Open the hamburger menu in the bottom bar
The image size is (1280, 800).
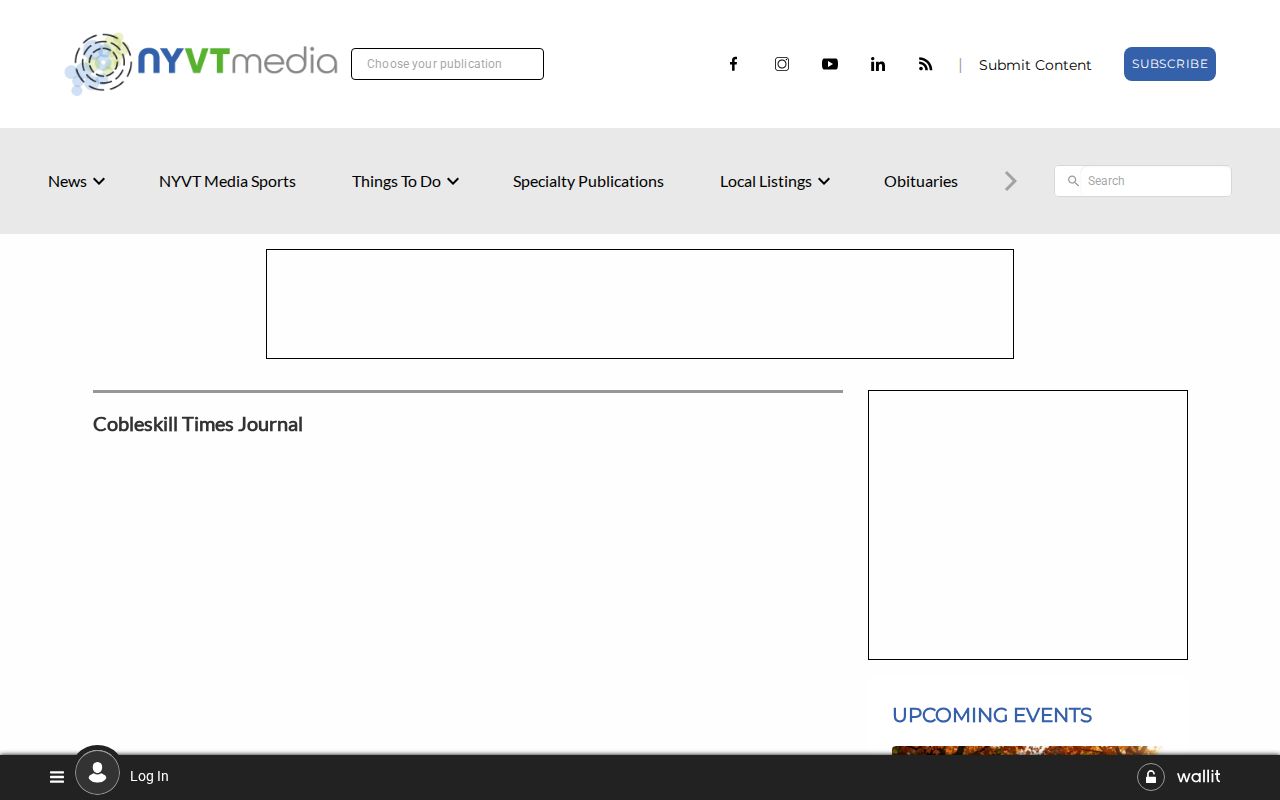pyautogui.click(x=57, y=777)
